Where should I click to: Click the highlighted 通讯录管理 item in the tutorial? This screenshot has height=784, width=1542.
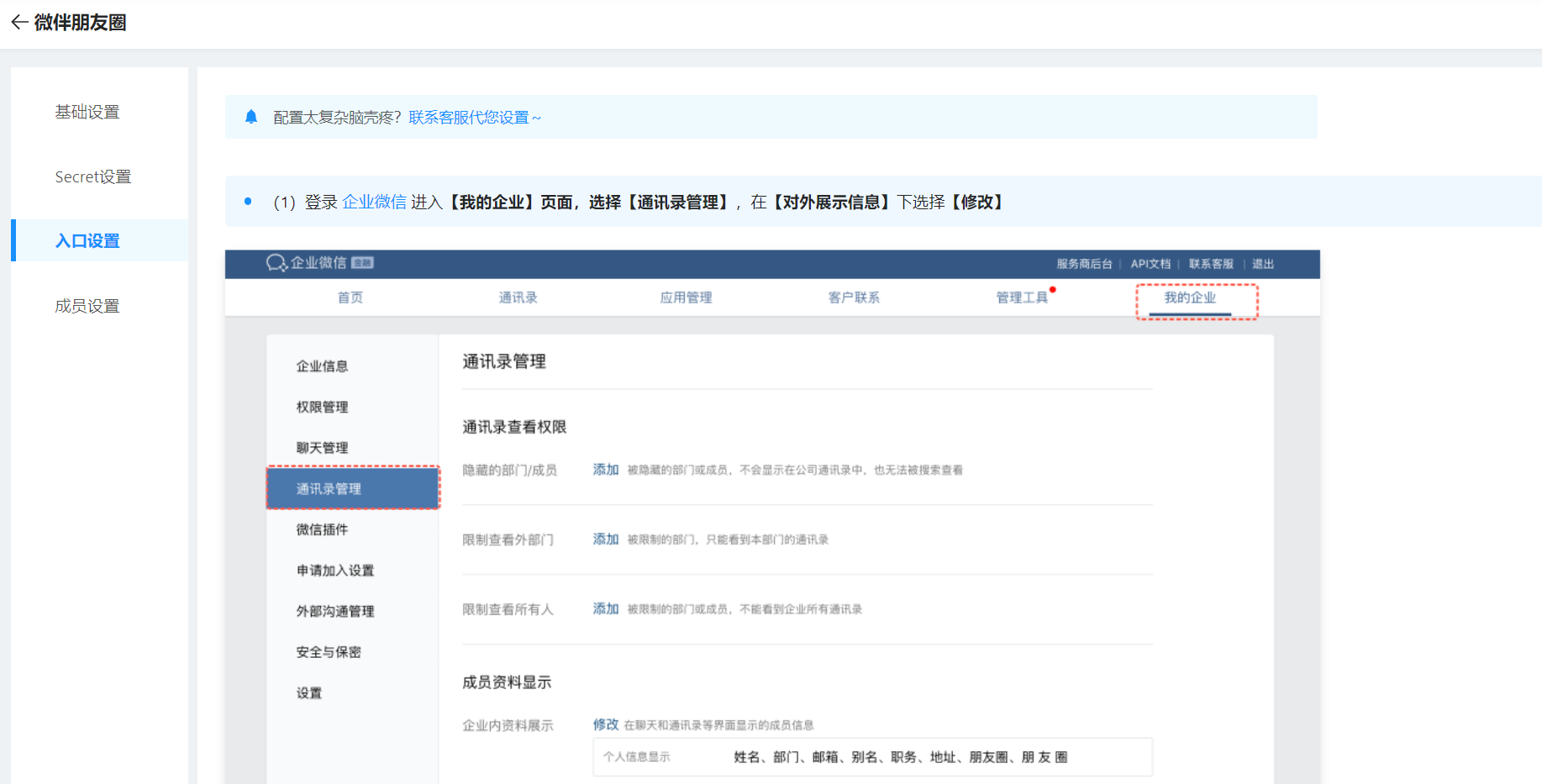point(353,488)
